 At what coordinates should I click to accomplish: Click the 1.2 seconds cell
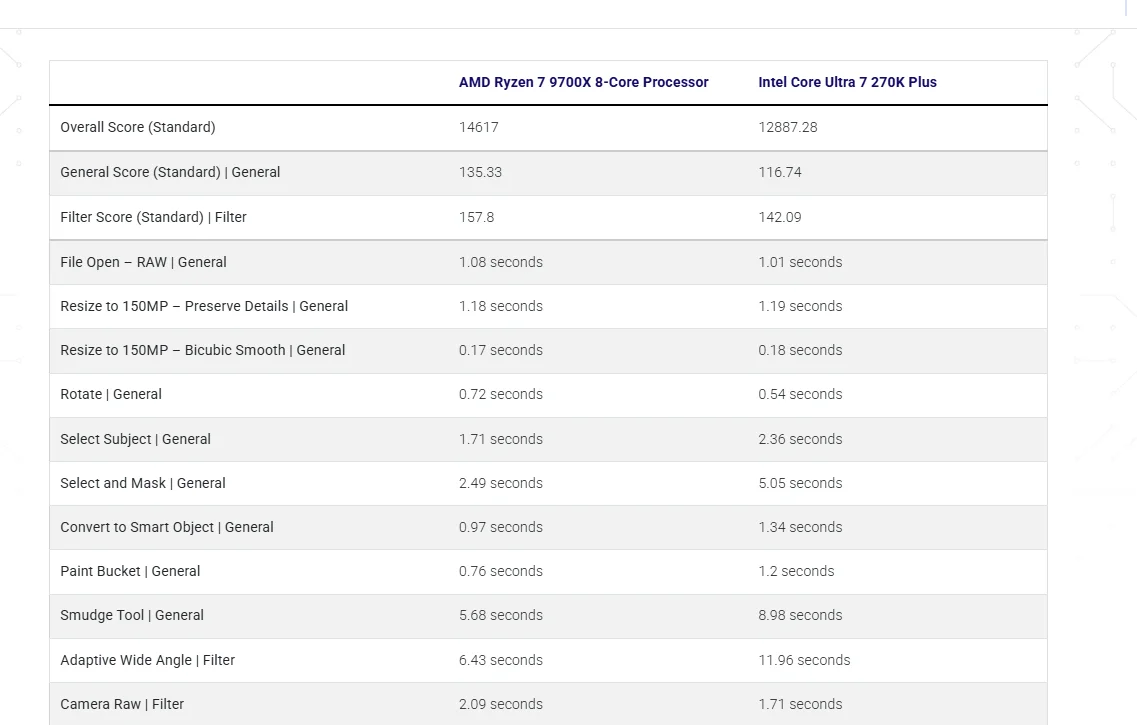[796, 571]
